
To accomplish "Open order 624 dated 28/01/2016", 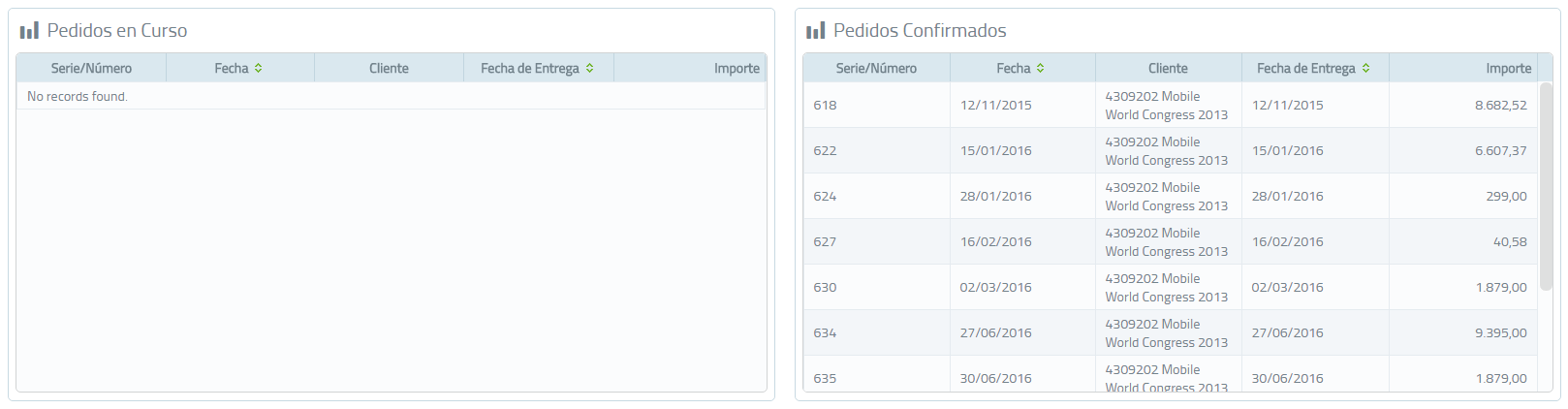I will pos(1171,196).
